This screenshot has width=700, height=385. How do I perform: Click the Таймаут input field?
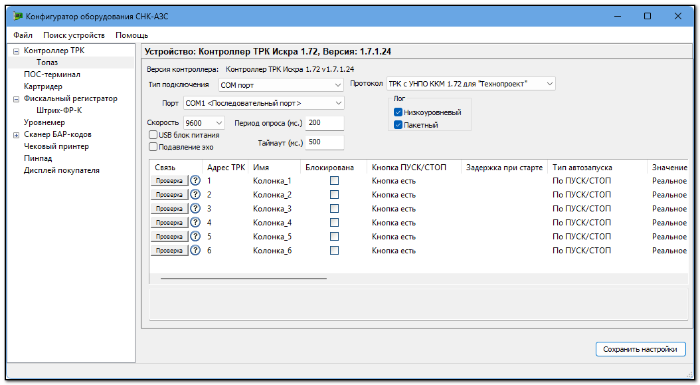(x=325, y=142)
